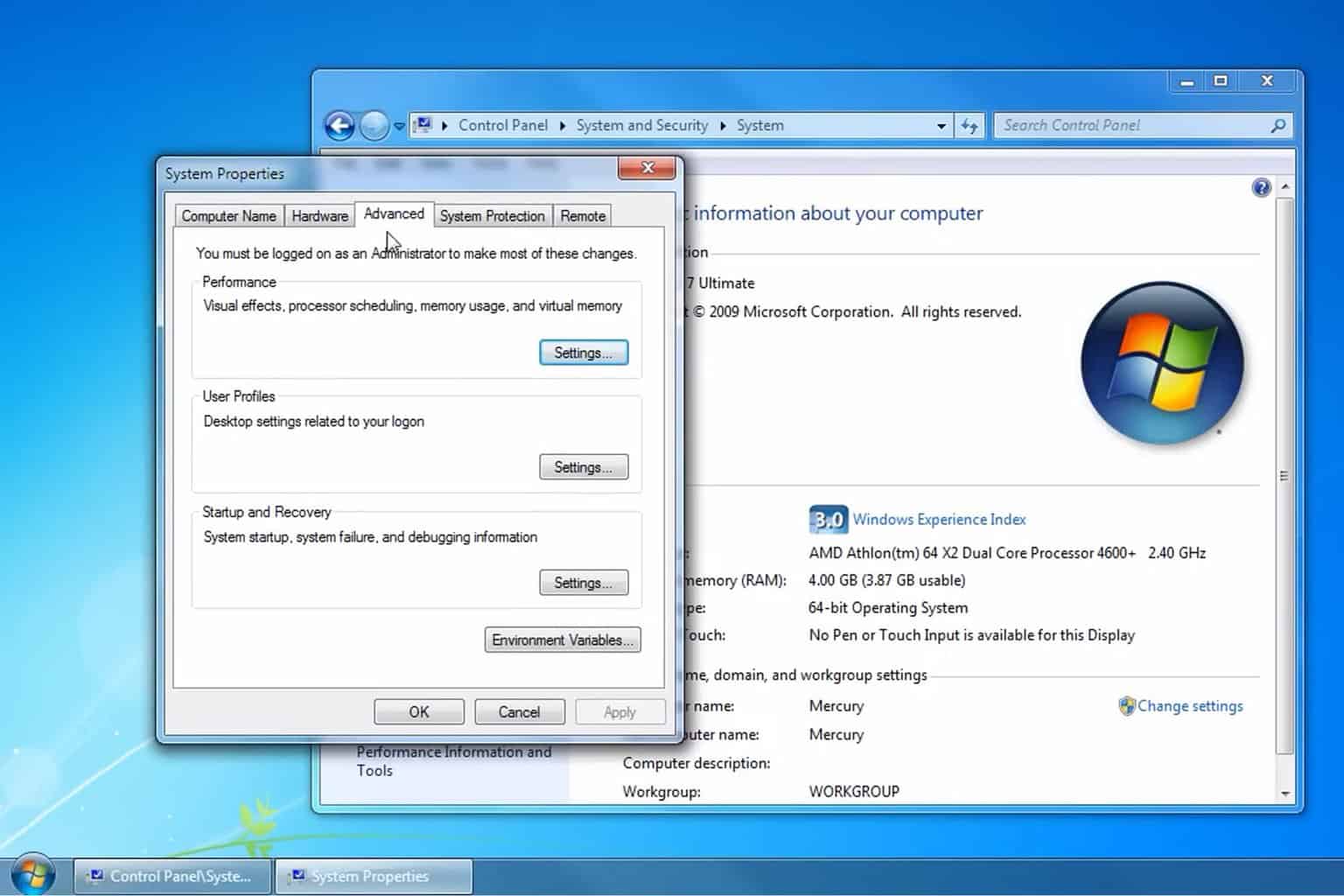
Task: Click the refresh button next to address bar
Action: click(969, 126)
